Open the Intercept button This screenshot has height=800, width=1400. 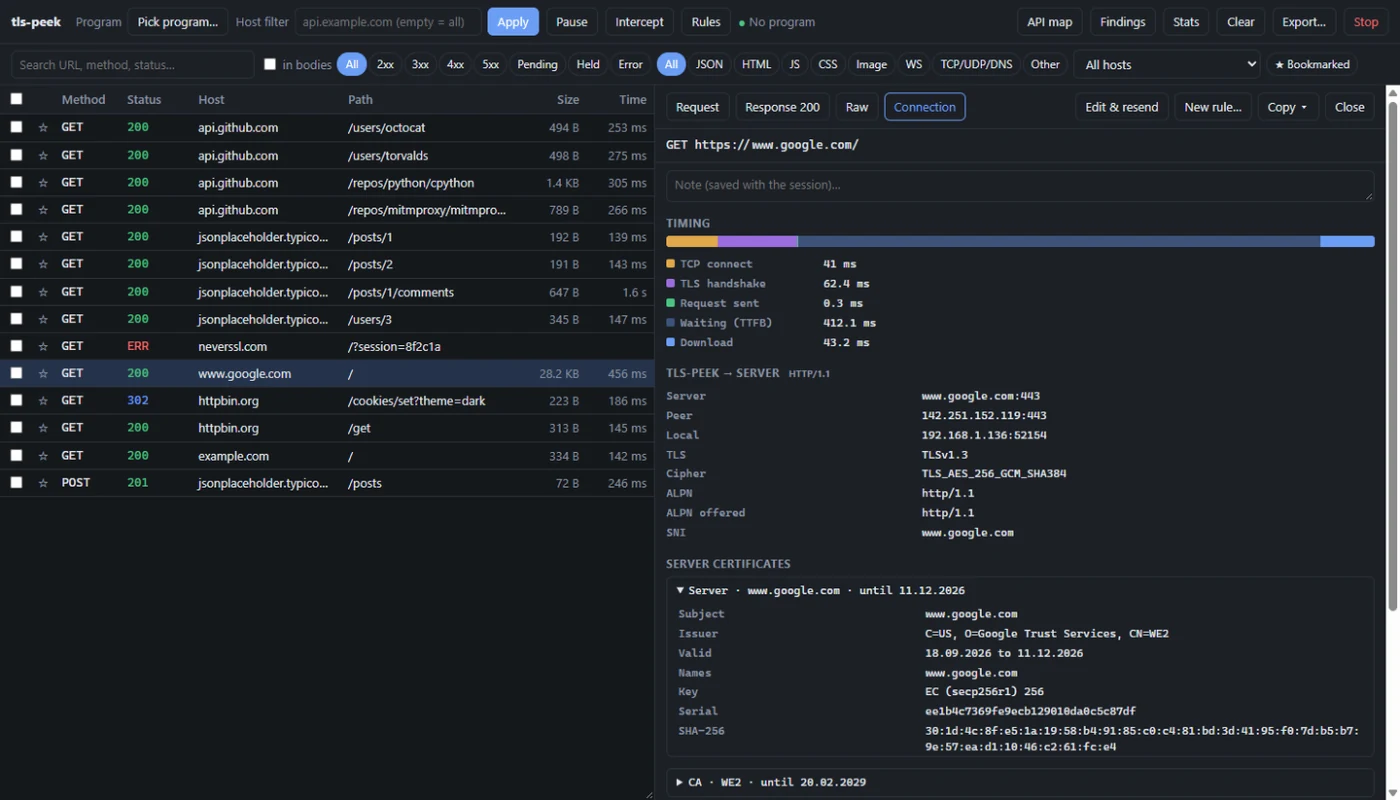coord(639,22)
